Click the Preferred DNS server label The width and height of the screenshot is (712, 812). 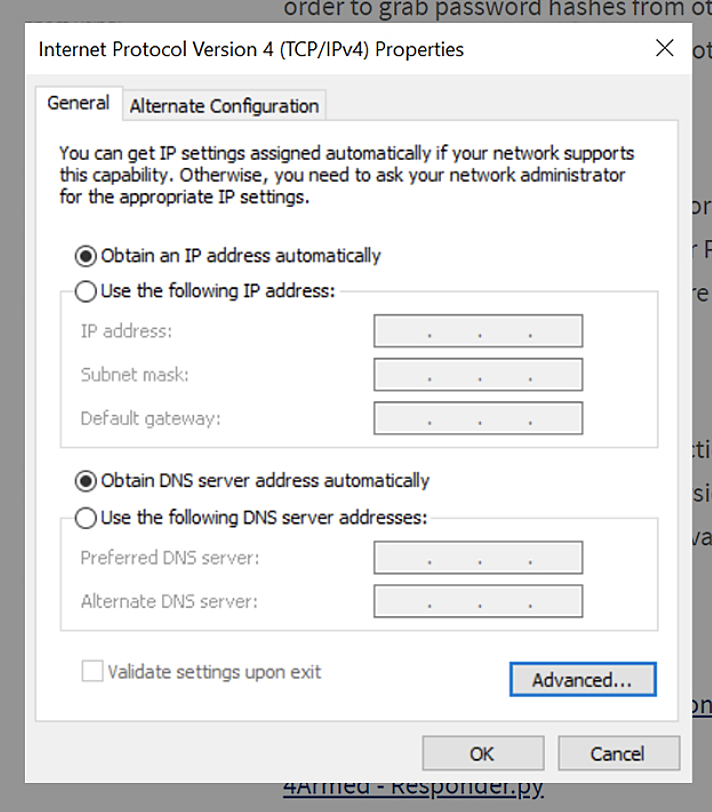169,558
